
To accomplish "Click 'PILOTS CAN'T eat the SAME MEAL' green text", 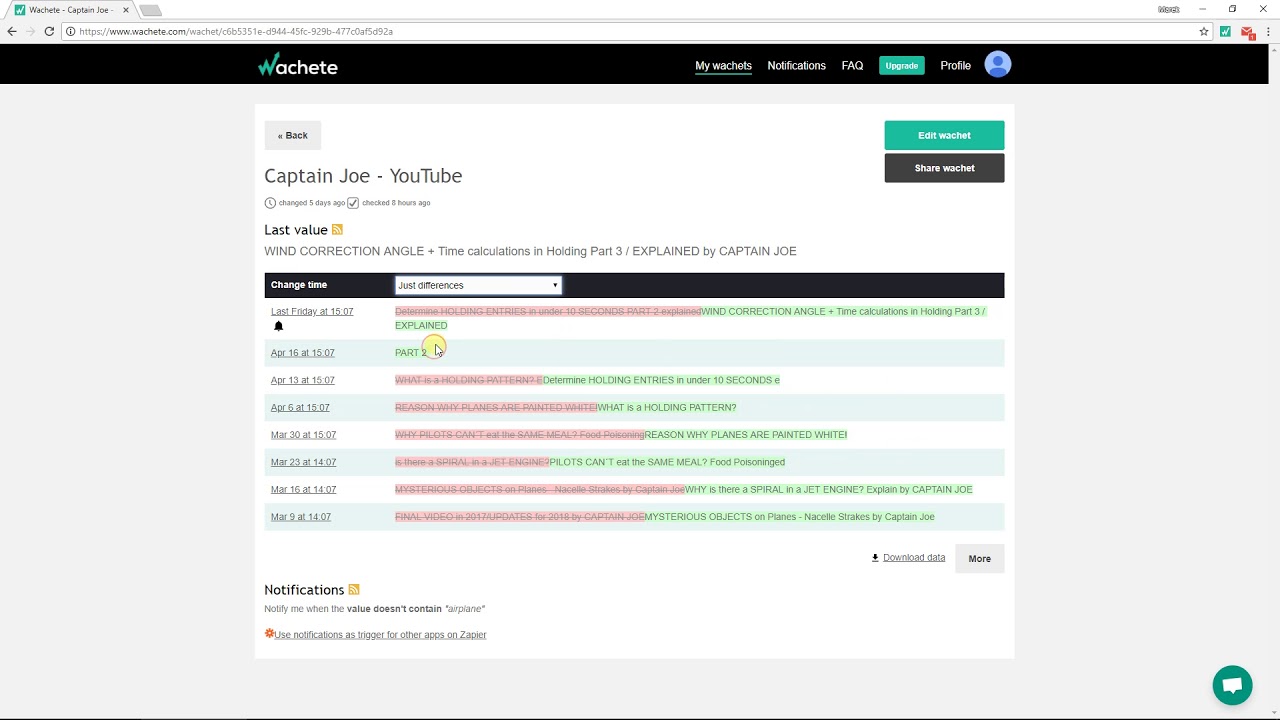I will pyautogui.click(x=667, y=462).
